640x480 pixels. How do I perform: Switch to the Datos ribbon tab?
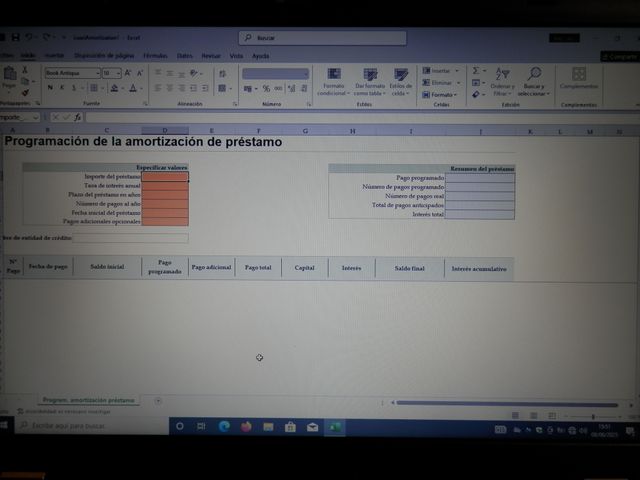(x=185, y=56)
